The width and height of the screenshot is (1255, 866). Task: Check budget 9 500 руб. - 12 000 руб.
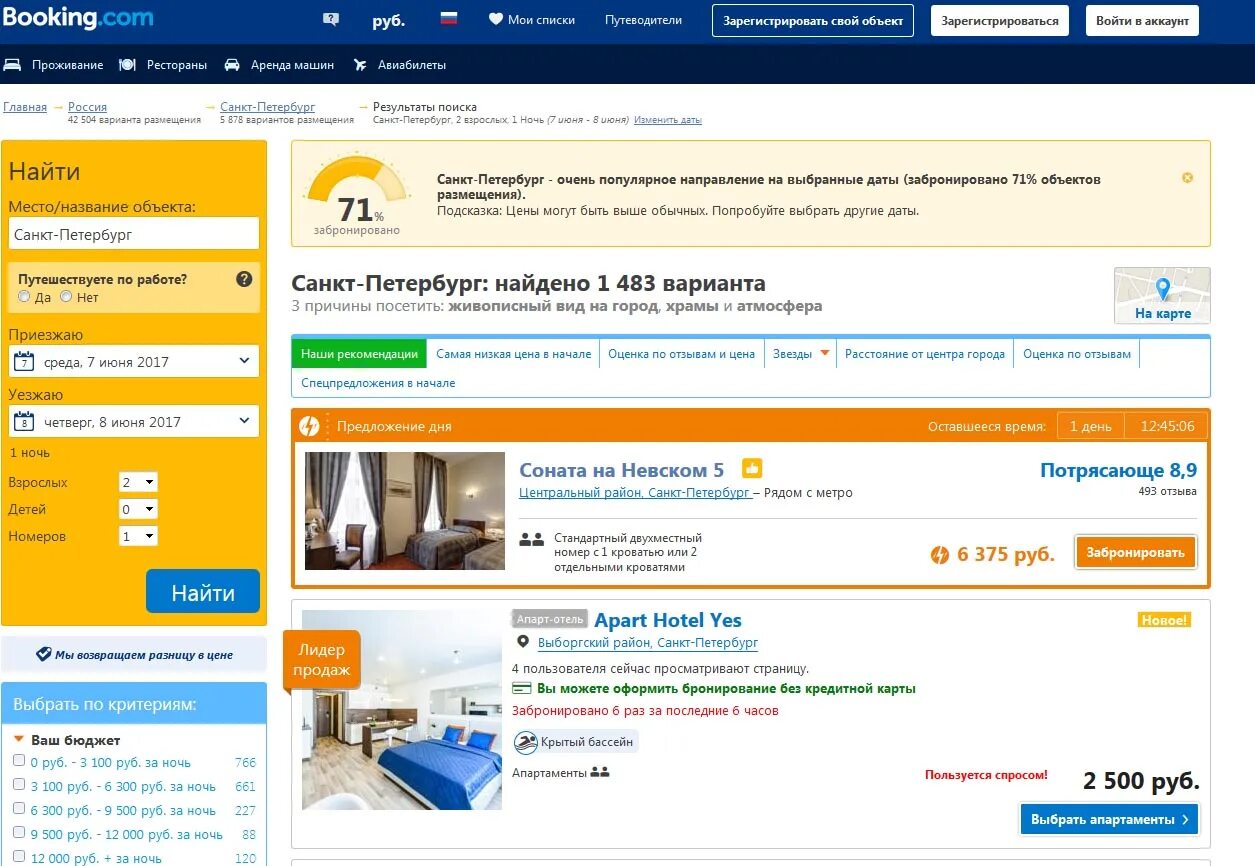[x=19, y=833]
